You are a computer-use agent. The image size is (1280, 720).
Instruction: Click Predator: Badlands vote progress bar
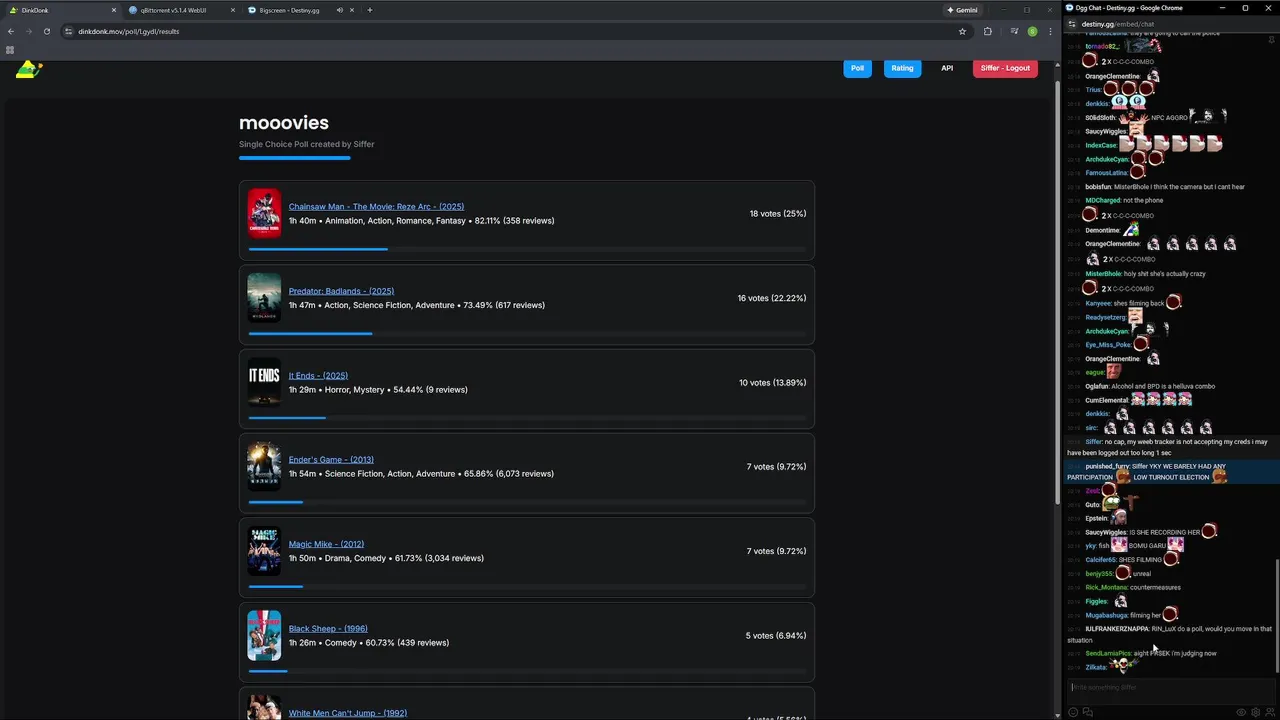(x=527, y=333)
